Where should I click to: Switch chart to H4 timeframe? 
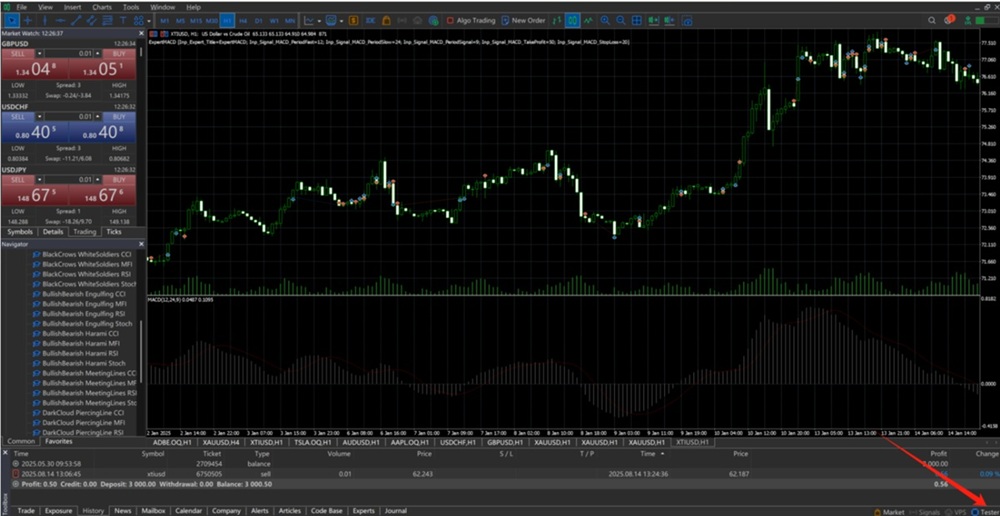[x=242, y=20]
